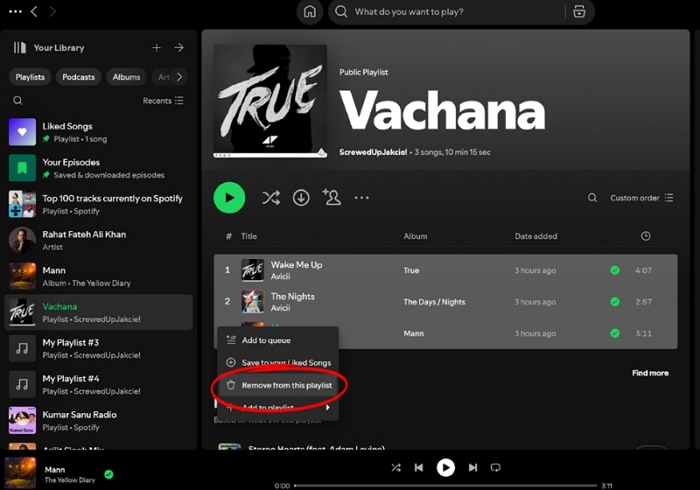Viewport: 700px width, 490px height.
Task: Toggle shuffle in bottom player bar
Action: (x=396, y=467)
